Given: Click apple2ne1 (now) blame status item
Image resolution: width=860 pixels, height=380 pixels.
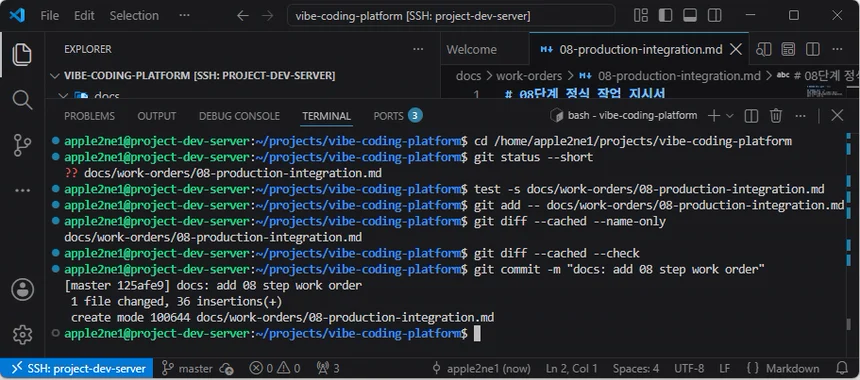Looking at the screenshot, I should click(x=481, y=368).
